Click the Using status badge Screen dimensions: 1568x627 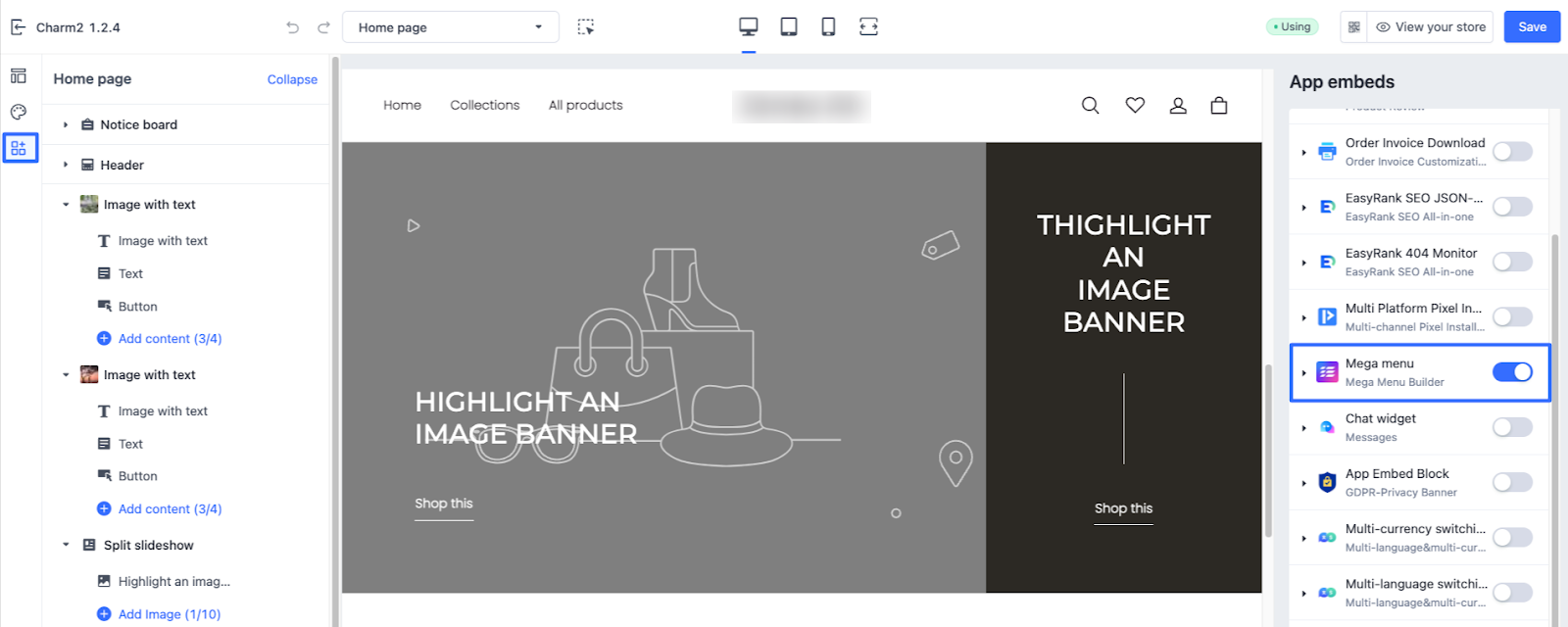pyautogui.click(x=1292, y=27)
